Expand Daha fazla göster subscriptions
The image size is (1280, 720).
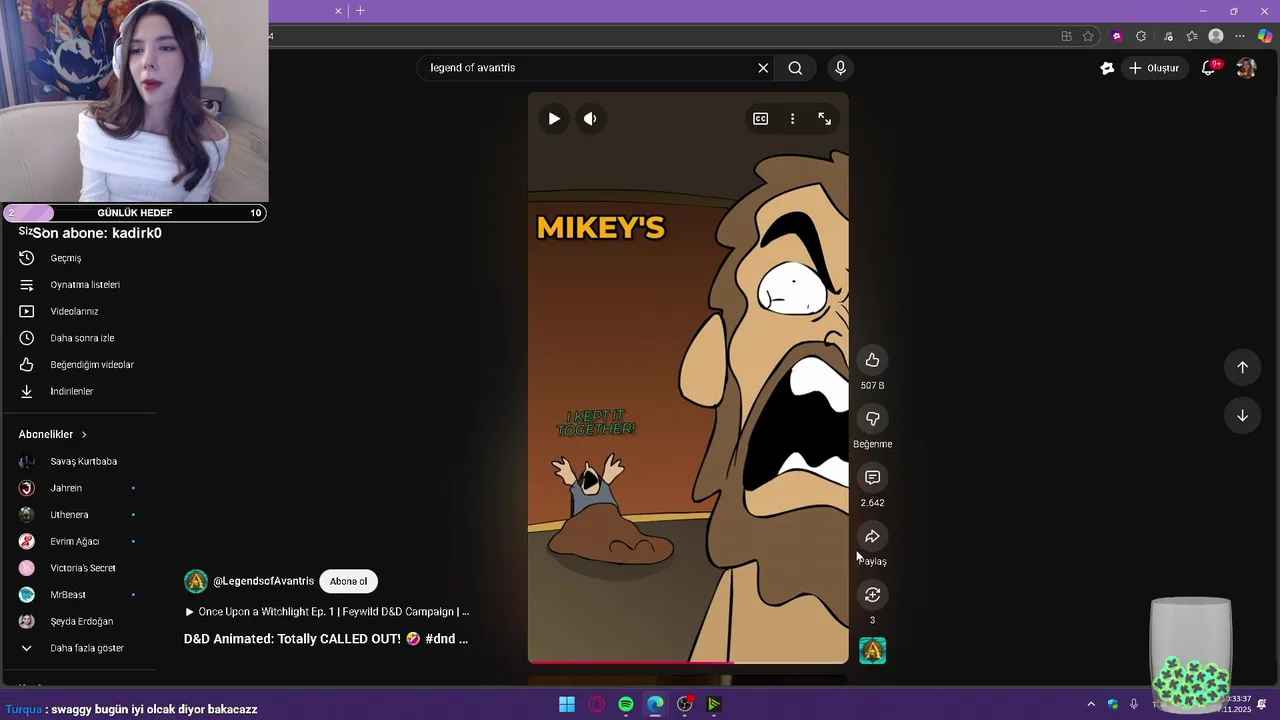point(85,648)
